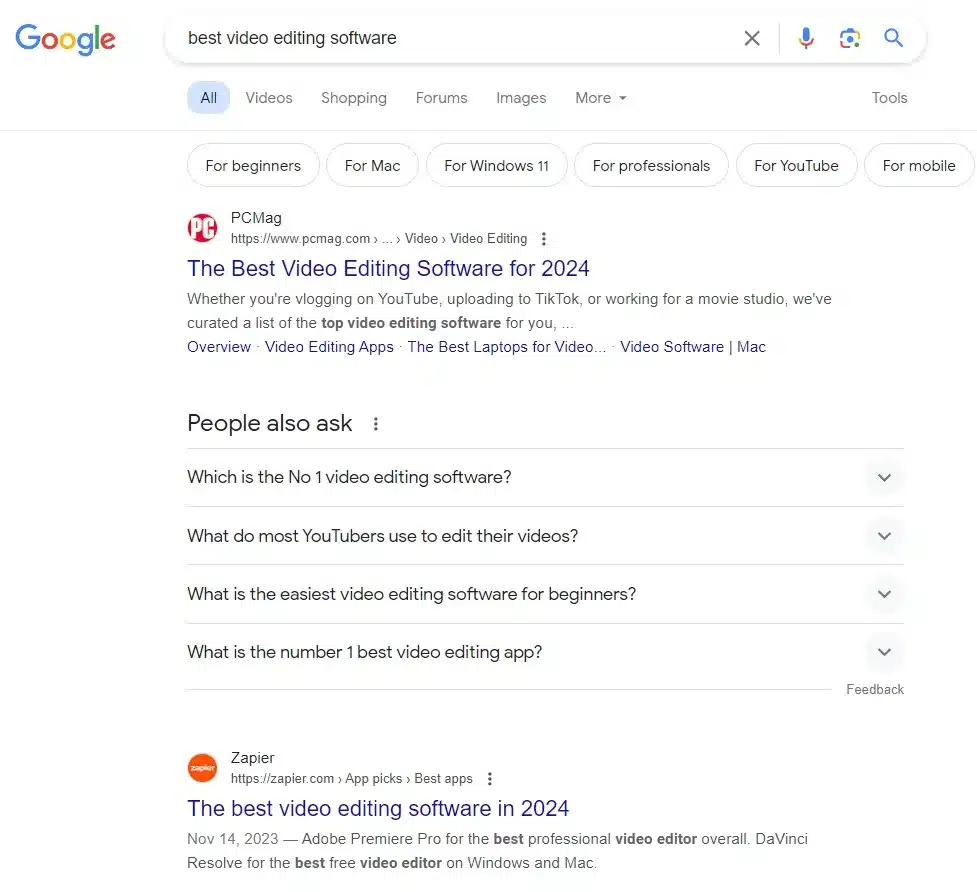The image size is (977, 892).
Task: Switch to the Videos tab
Action: click(x=268, y=97)
